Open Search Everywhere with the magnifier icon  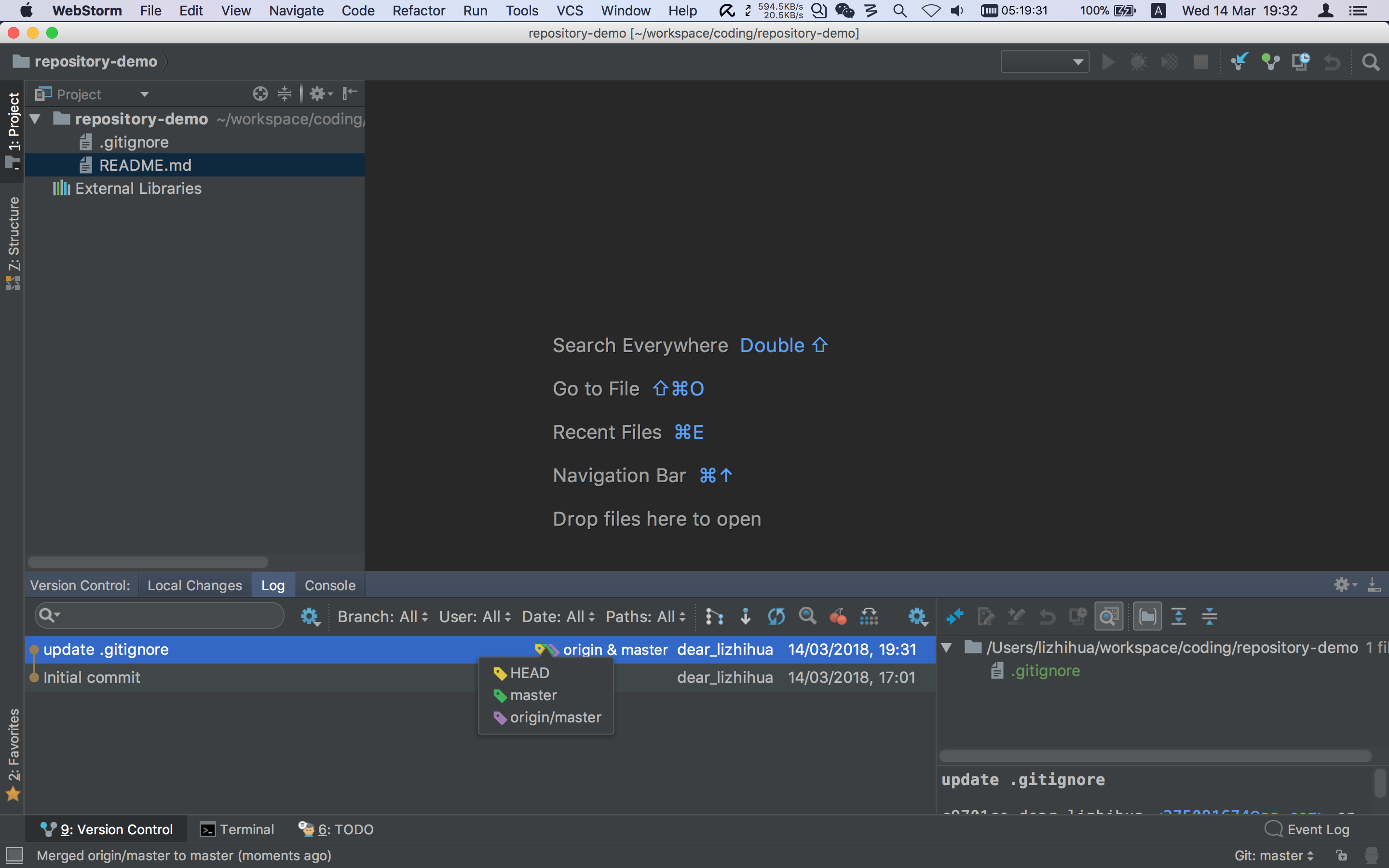(1372, 62)
